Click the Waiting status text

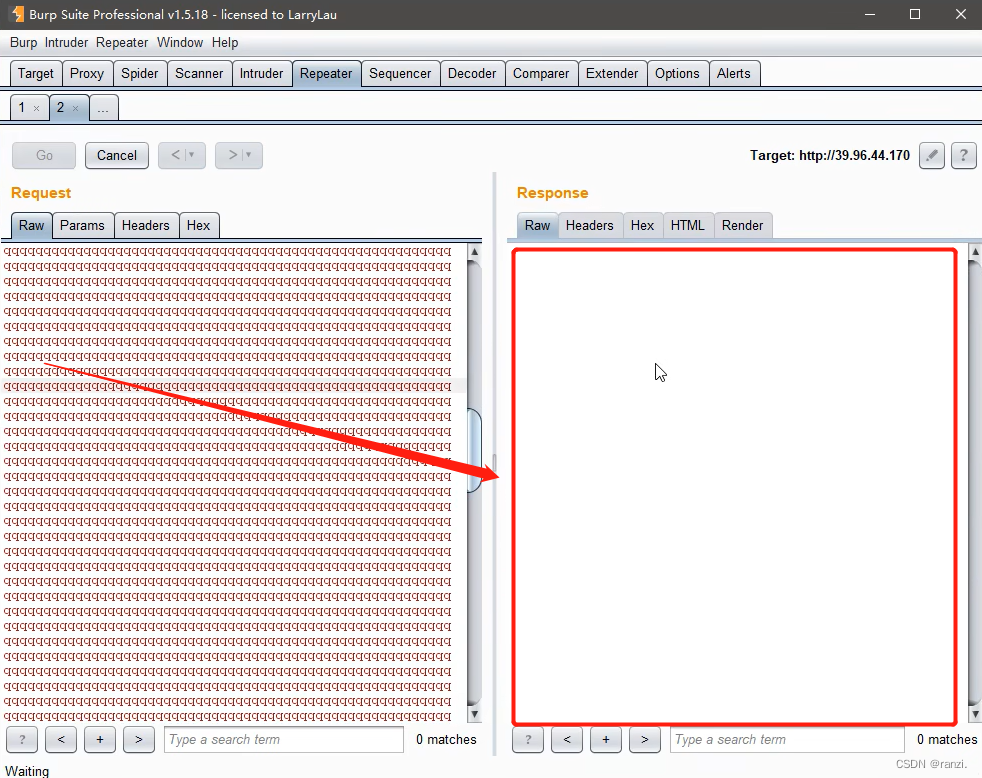pos(27,771)
